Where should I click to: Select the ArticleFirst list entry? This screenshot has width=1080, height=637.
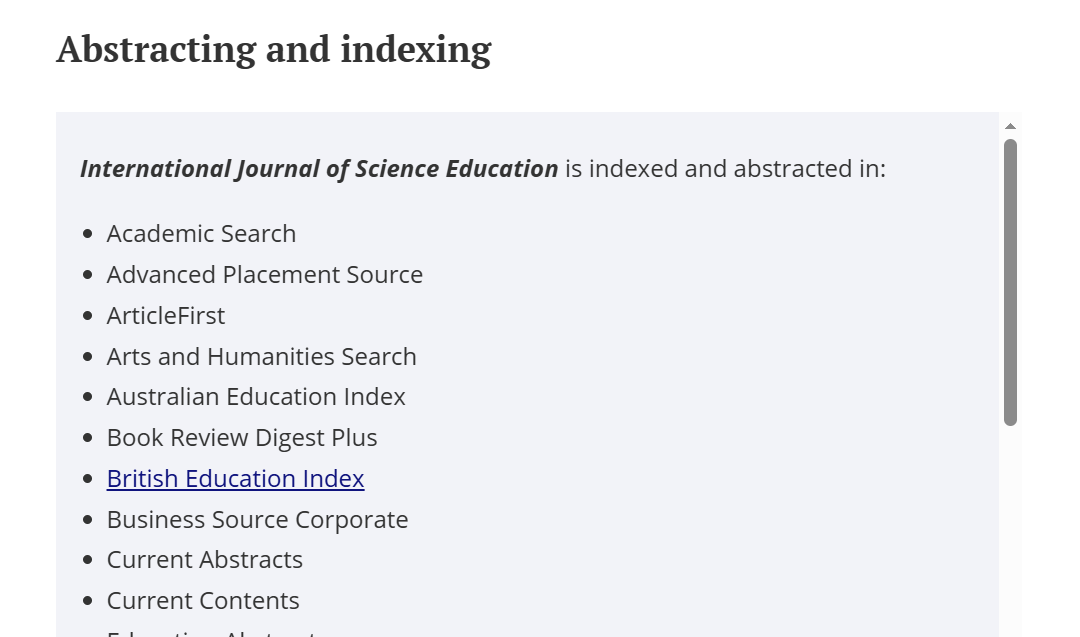pos(166,316)
